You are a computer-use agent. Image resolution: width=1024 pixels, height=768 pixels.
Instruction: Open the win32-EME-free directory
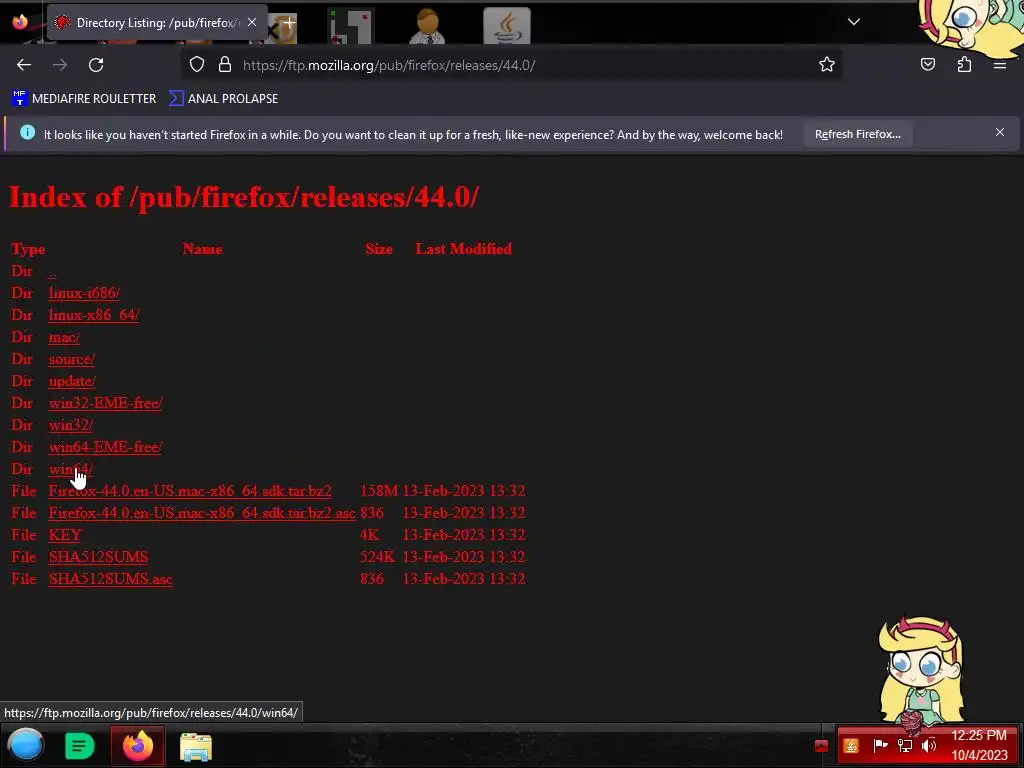point(105,403)
